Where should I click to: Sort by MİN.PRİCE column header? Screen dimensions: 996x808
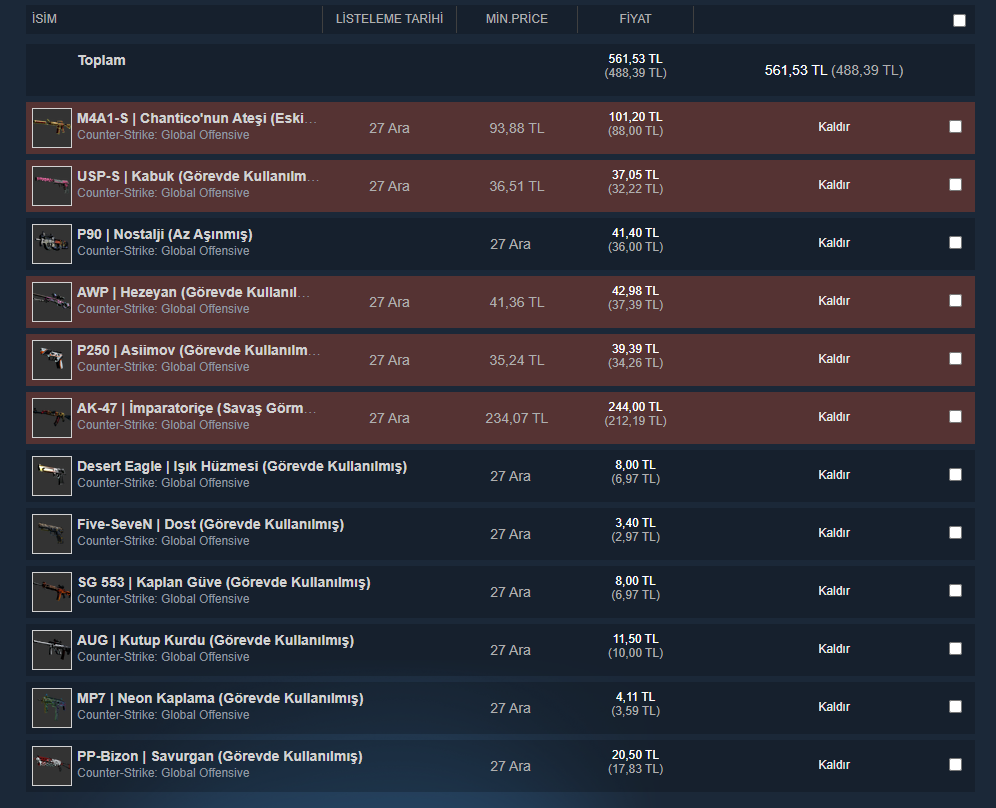pyautogui.click(x=516, y=19)
